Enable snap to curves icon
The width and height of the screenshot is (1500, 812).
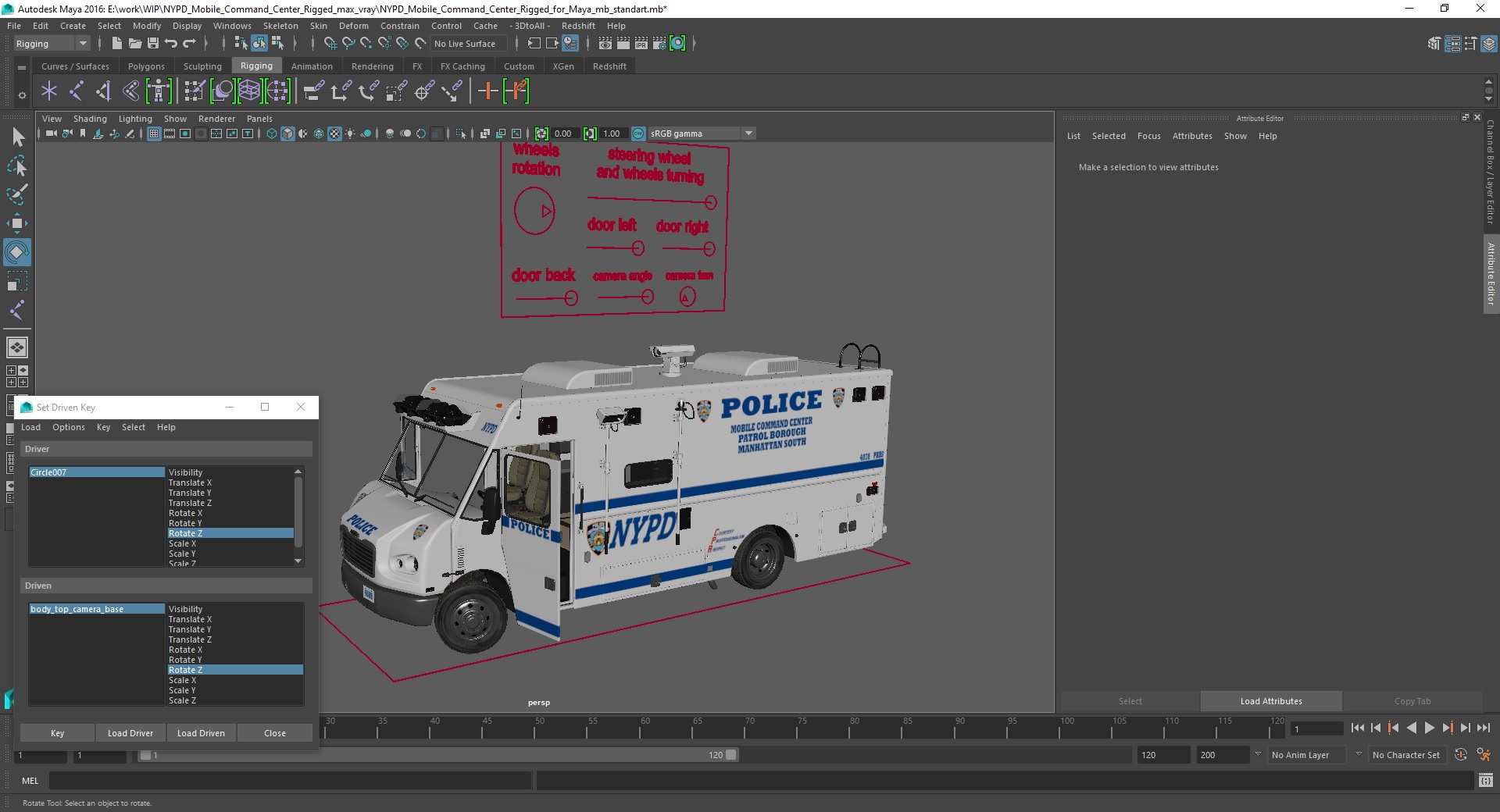[348, 44]
